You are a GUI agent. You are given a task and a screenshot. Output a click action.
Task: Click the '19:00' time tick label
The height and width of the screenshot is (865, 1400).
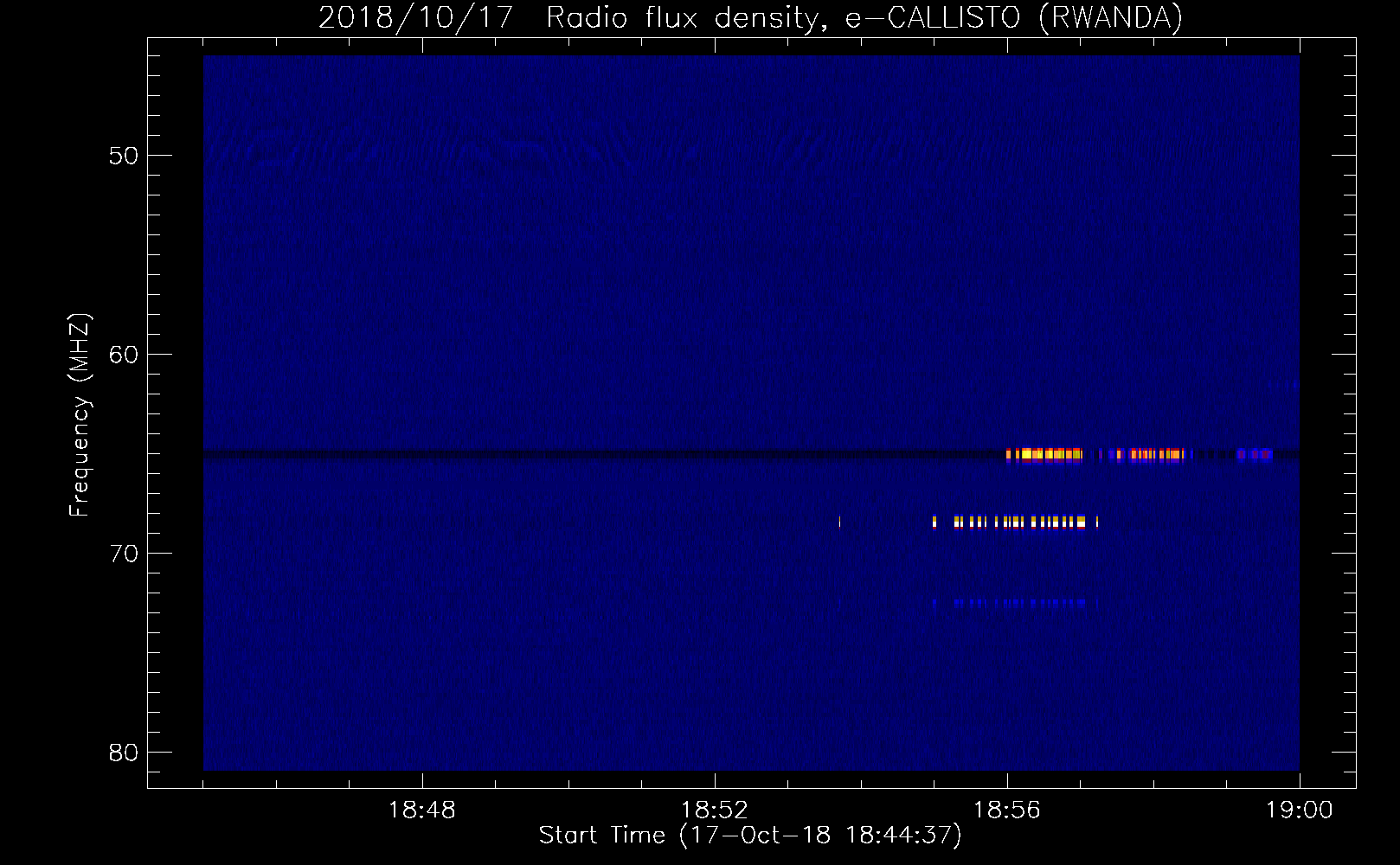click(x=1299, y=810)
